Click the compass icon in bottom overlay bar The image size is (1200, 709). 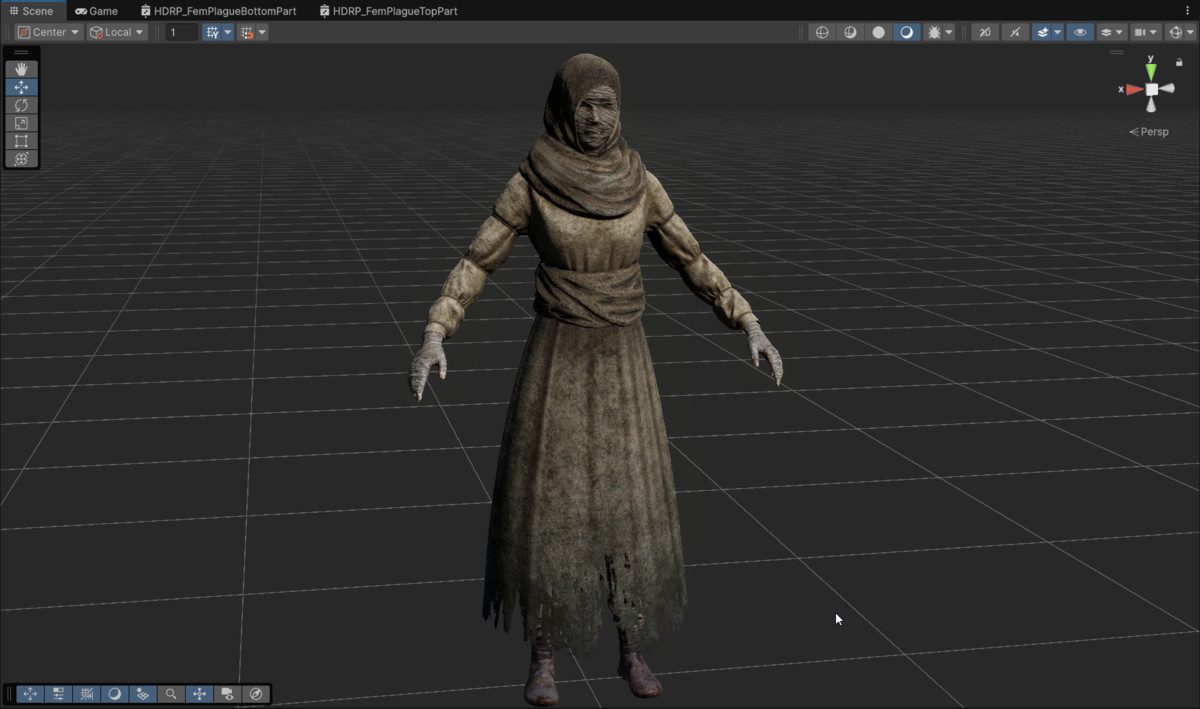click(x=256, y=694)
